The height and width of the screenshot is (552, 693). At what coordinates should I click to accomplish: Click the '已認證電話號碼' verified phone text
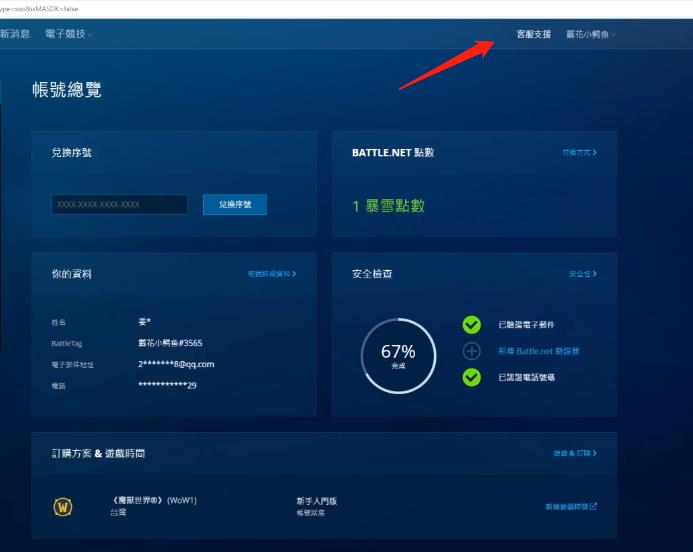coord(526,377)
